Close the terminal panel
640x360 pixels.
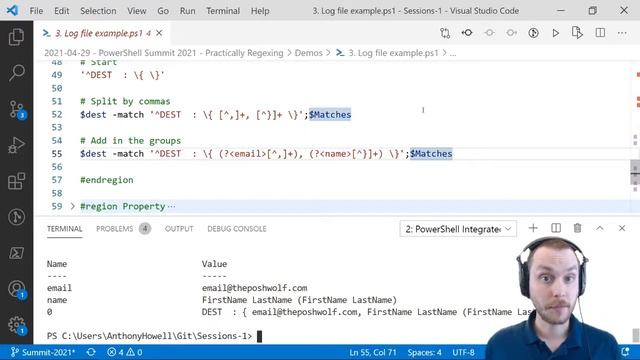pyautogui.click(x=622, y=228)
